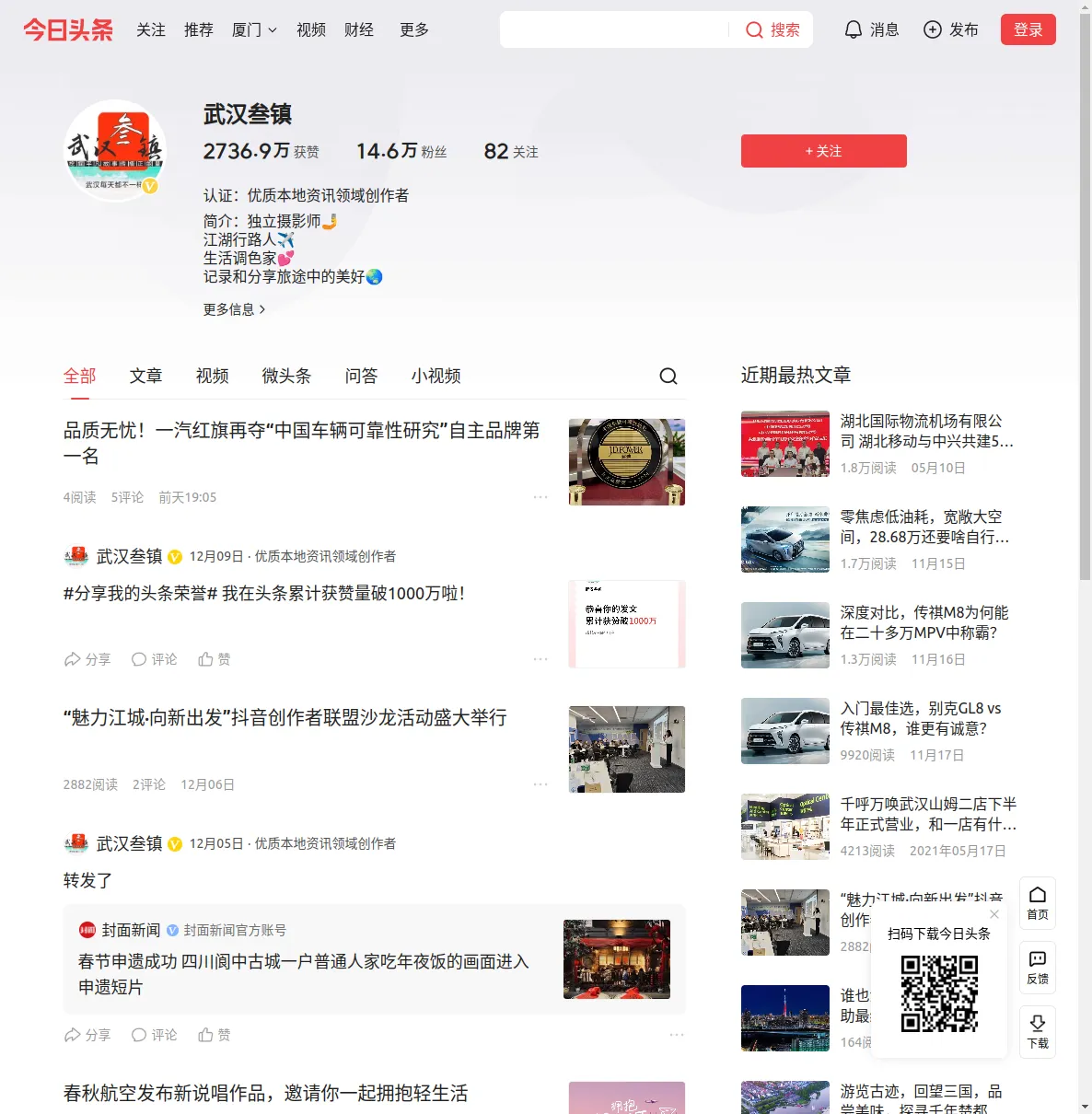Open the 恭喜你的发文 honor image thumbnail
This screenshot has width=1092, height=1114.
coord(627,624)
